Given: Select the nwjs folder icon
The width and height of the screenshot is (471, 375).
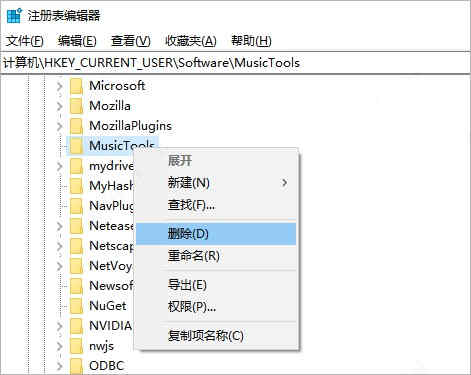Looking at the screenshot, I should [76, 346].
